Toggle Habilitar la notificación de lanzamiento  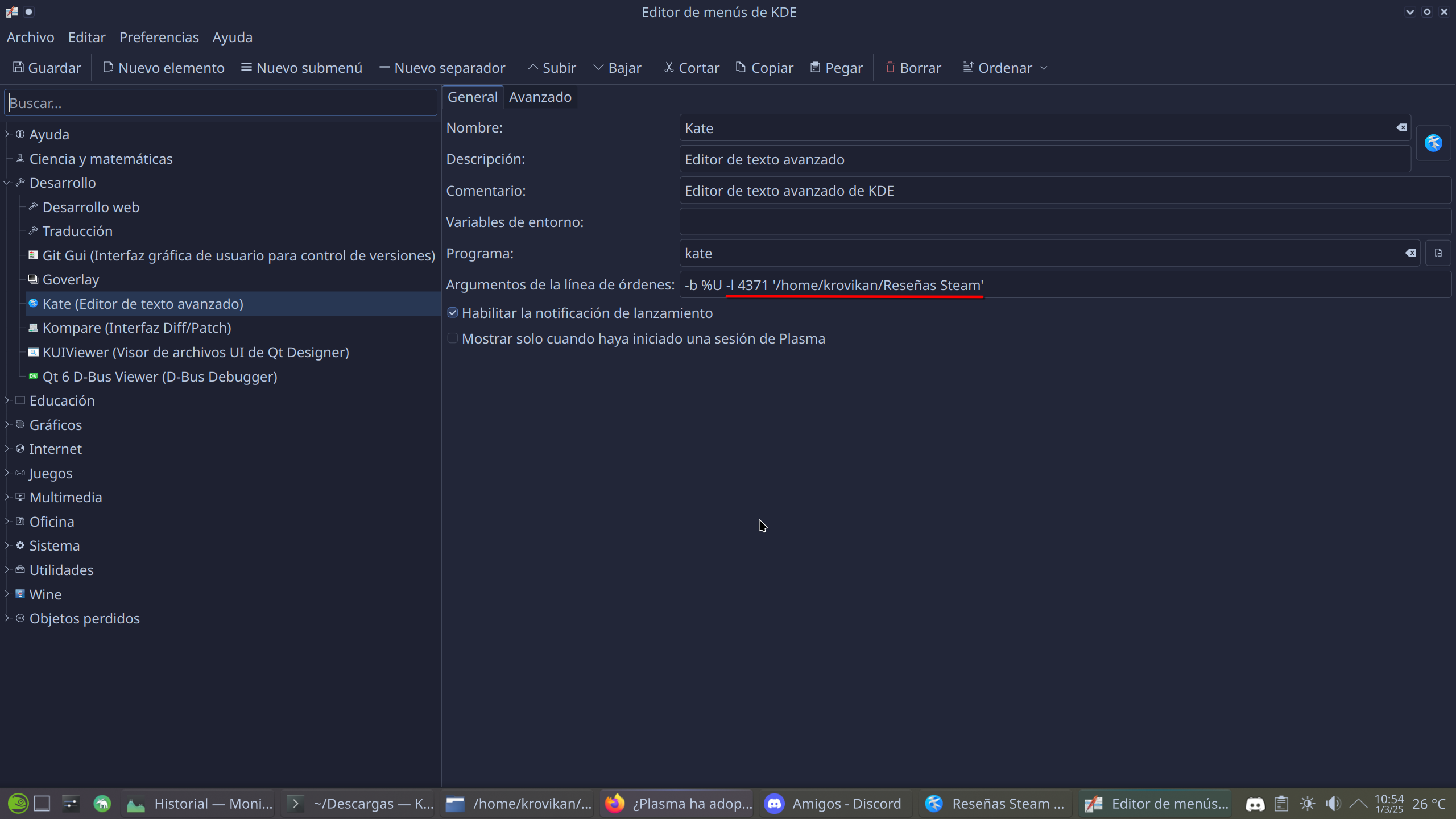[x=453, y=313]
